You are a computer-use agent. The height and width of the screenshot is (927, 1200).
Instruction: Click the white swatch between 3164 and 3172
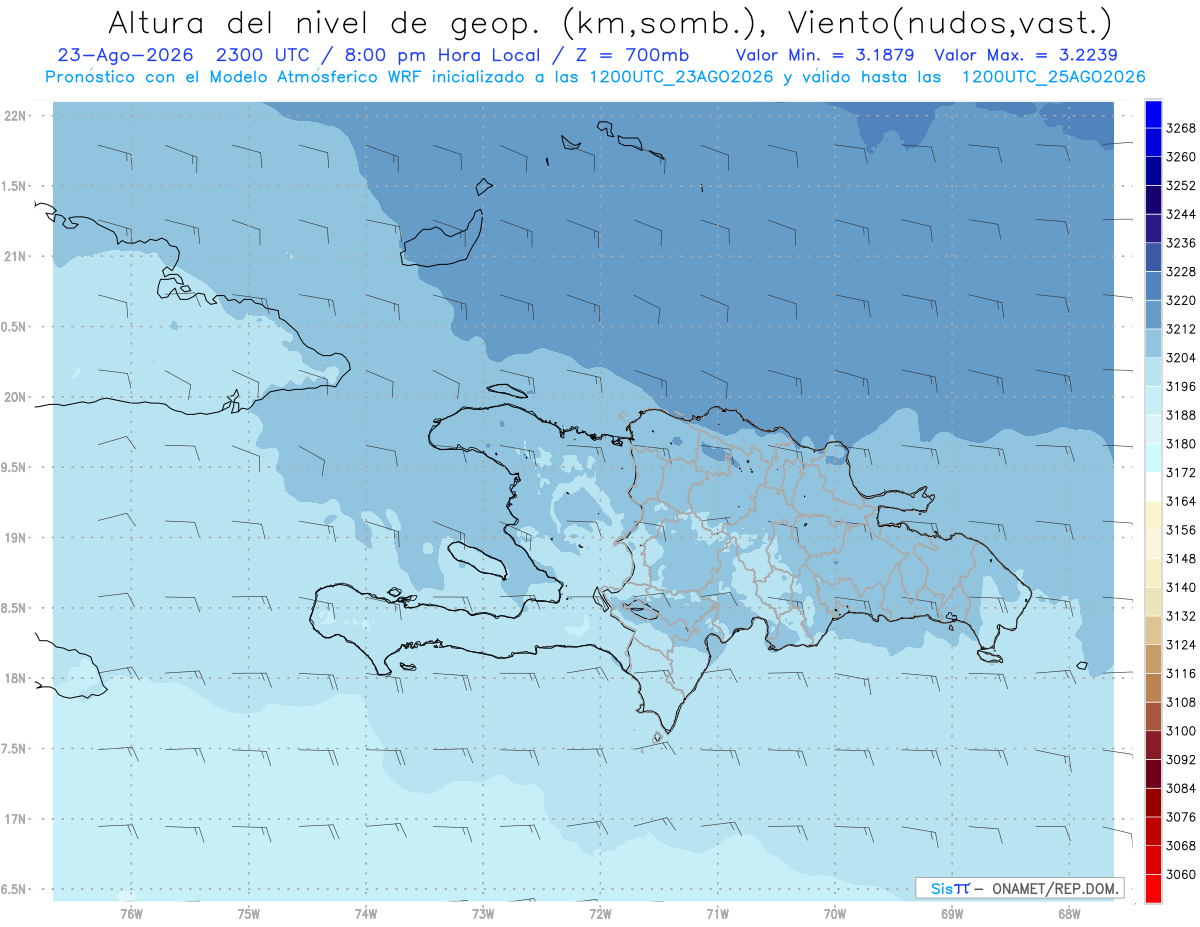pos(1153,486)
